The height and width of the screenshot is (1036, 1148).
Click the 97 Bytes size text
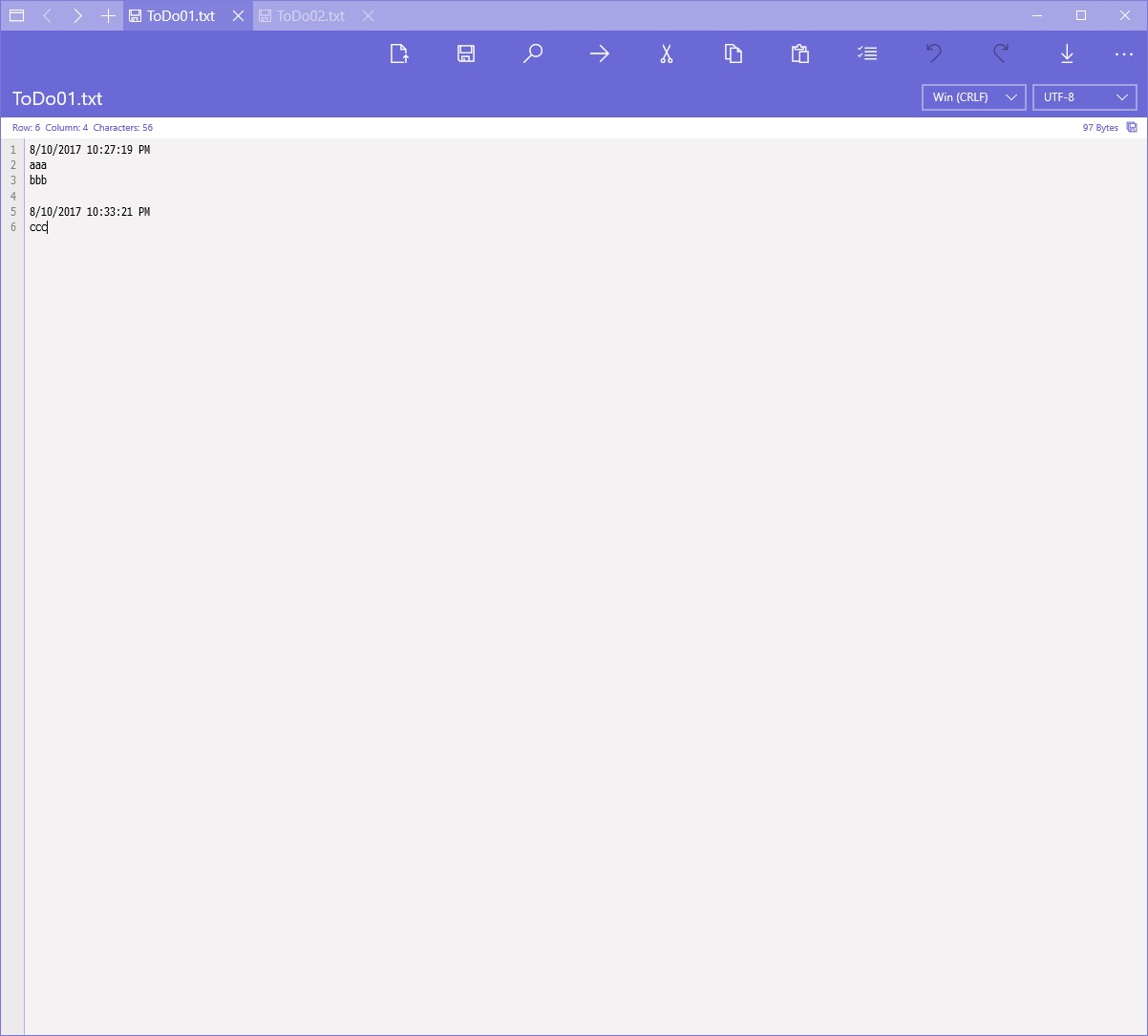point(1100,127)
